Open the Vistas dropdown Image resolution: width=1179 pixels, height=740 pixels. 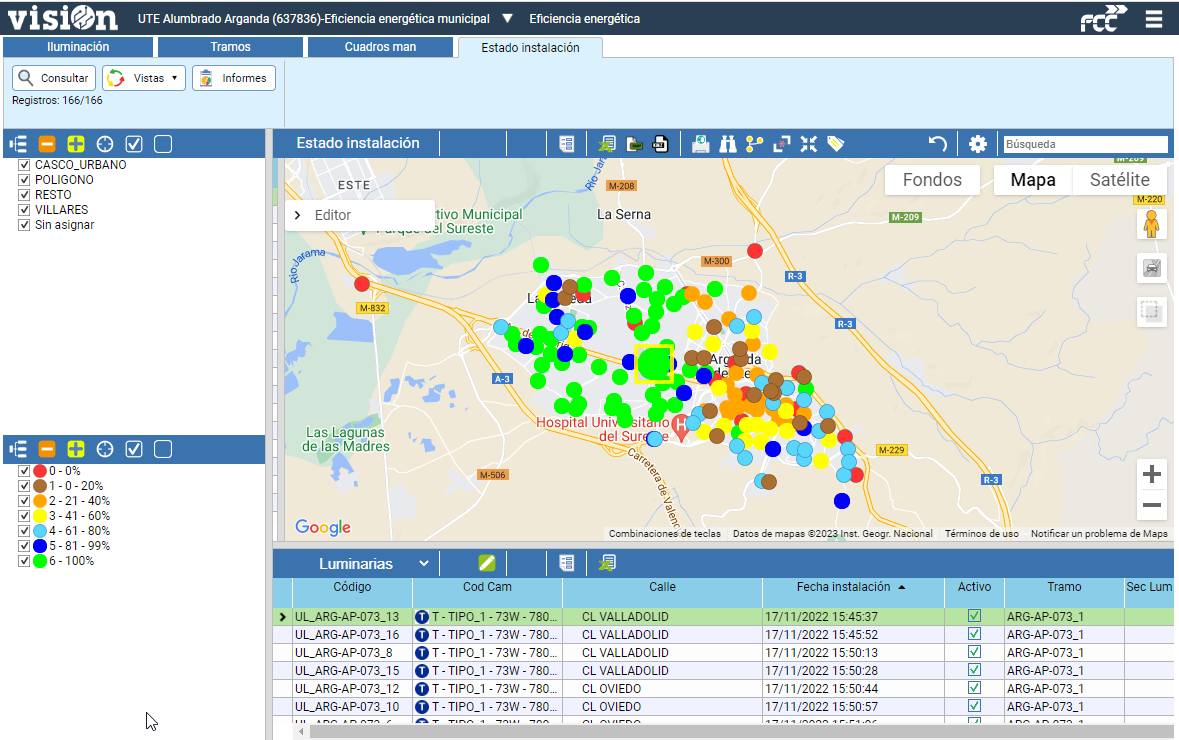(x=145, y=78)
